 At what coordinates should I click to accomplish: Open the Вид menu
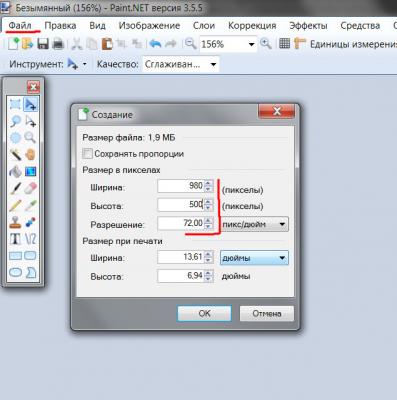[x=98, y=26]
